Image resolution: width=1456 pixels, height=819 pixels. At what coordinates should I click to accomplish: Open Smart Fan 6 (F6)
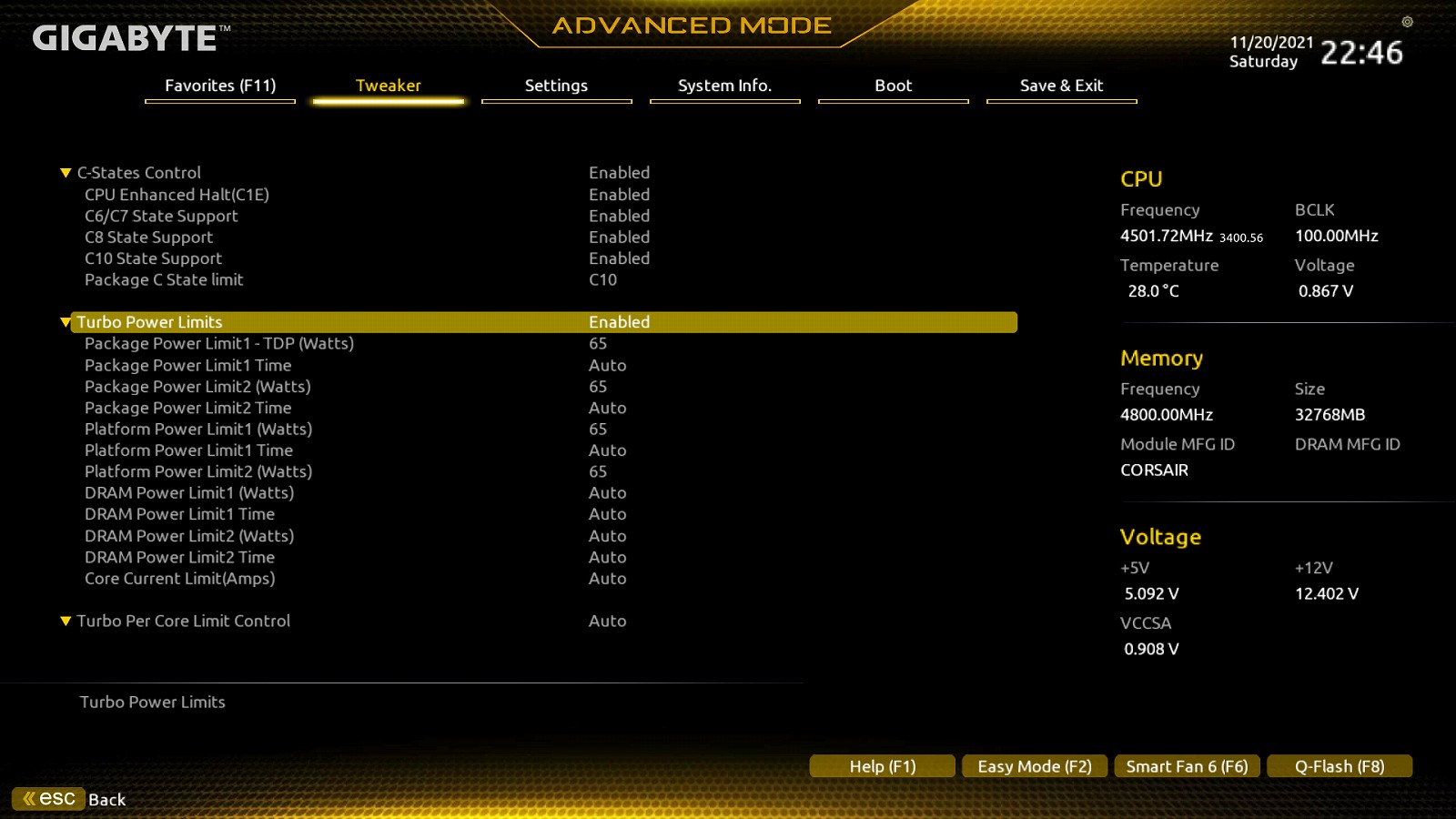(x=1187, y=766)
